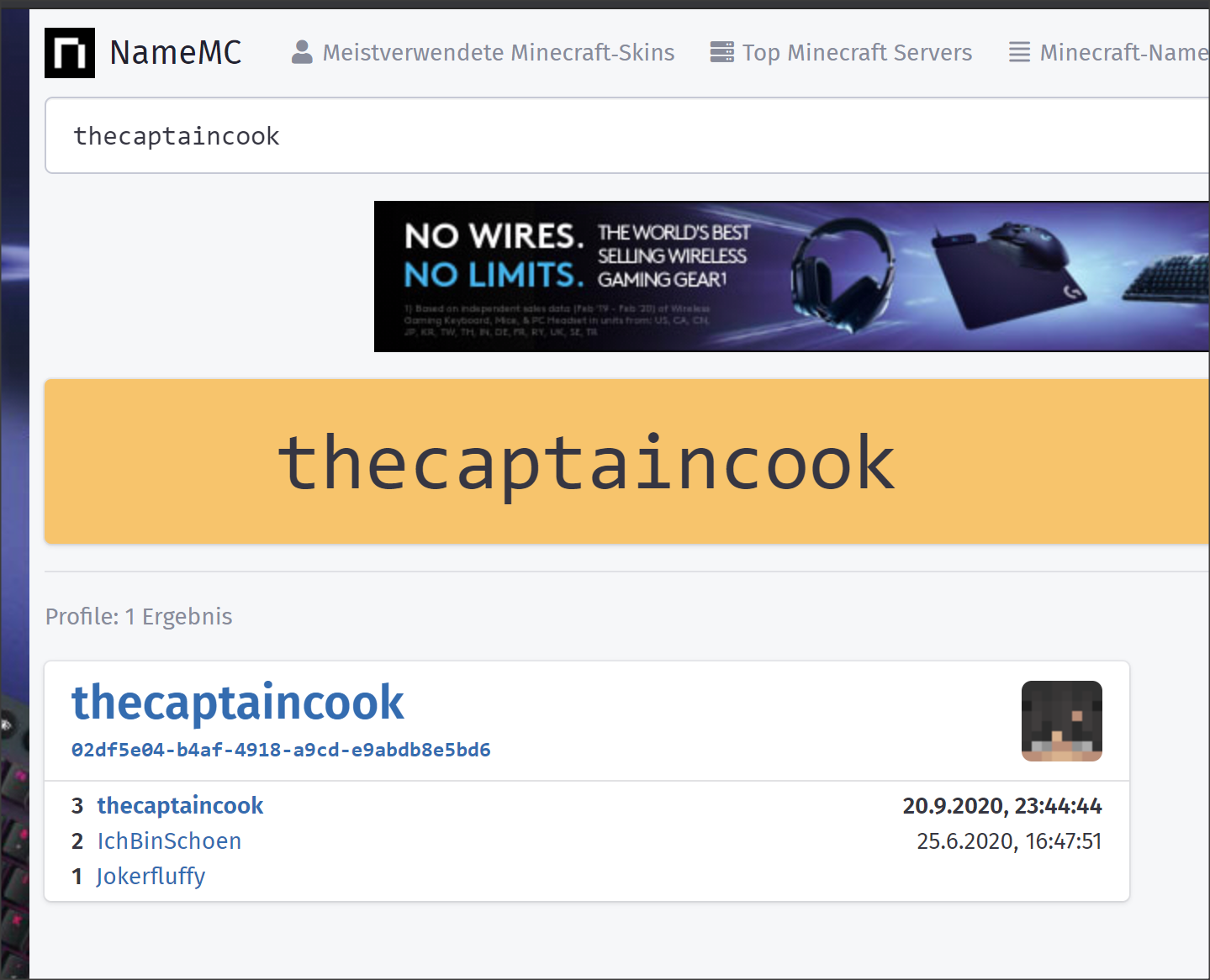Open the Jokerfluffy name link
The width and height of the screenshot is (1210, 980).
point(151,877)
